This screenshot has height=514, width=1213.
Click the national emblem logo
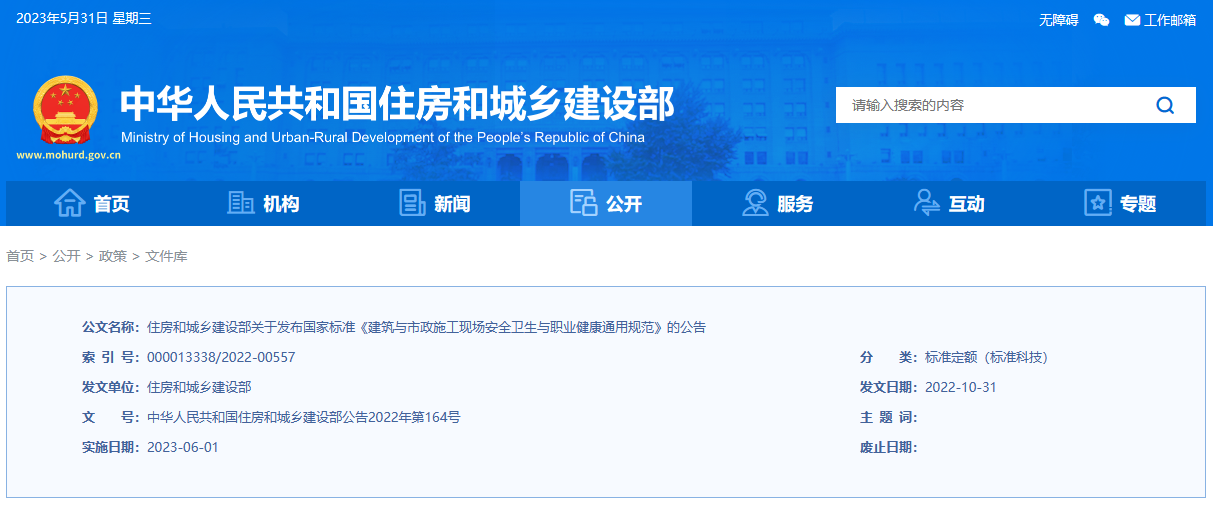tap(66, 110)
